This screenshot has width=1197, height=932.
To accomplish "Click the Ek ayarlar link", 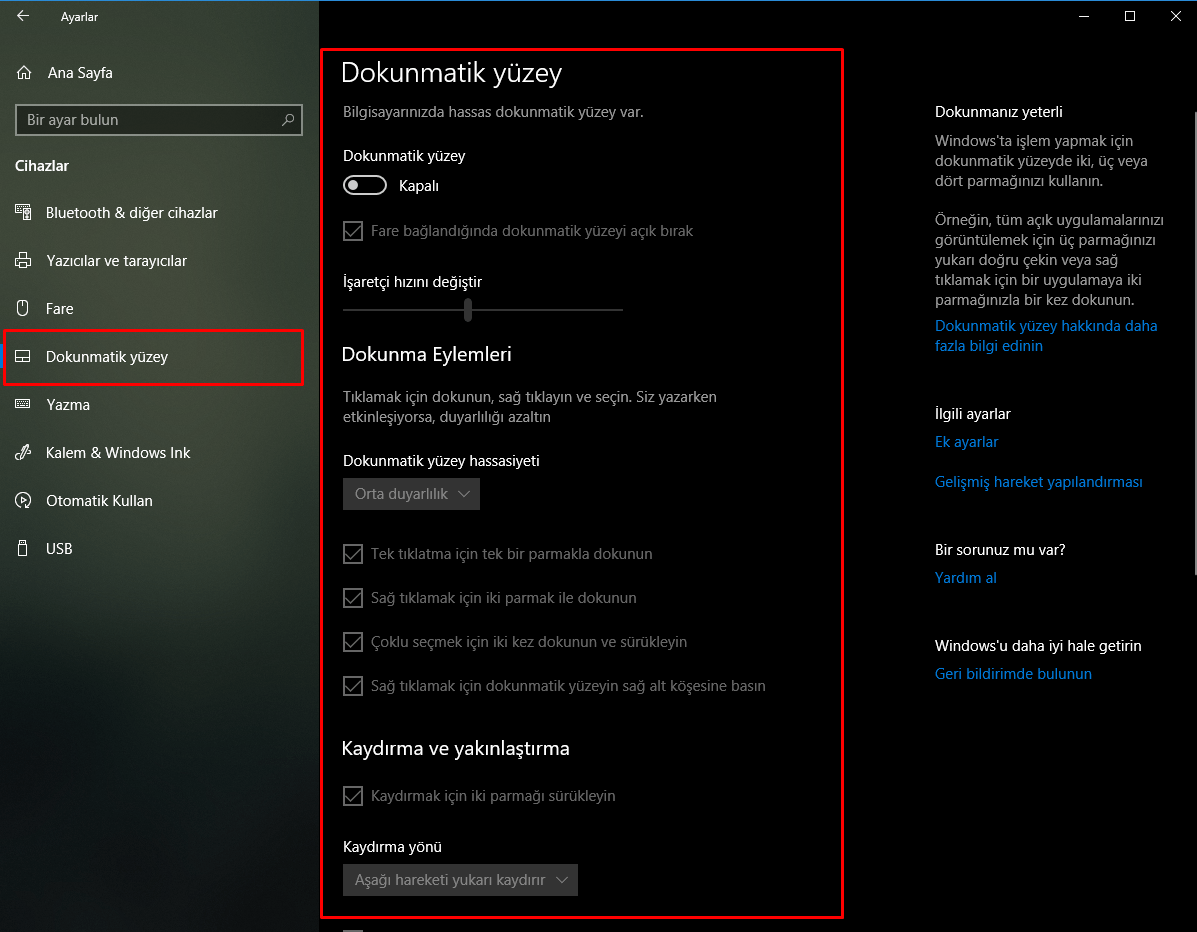I will [x=966, y=442].
